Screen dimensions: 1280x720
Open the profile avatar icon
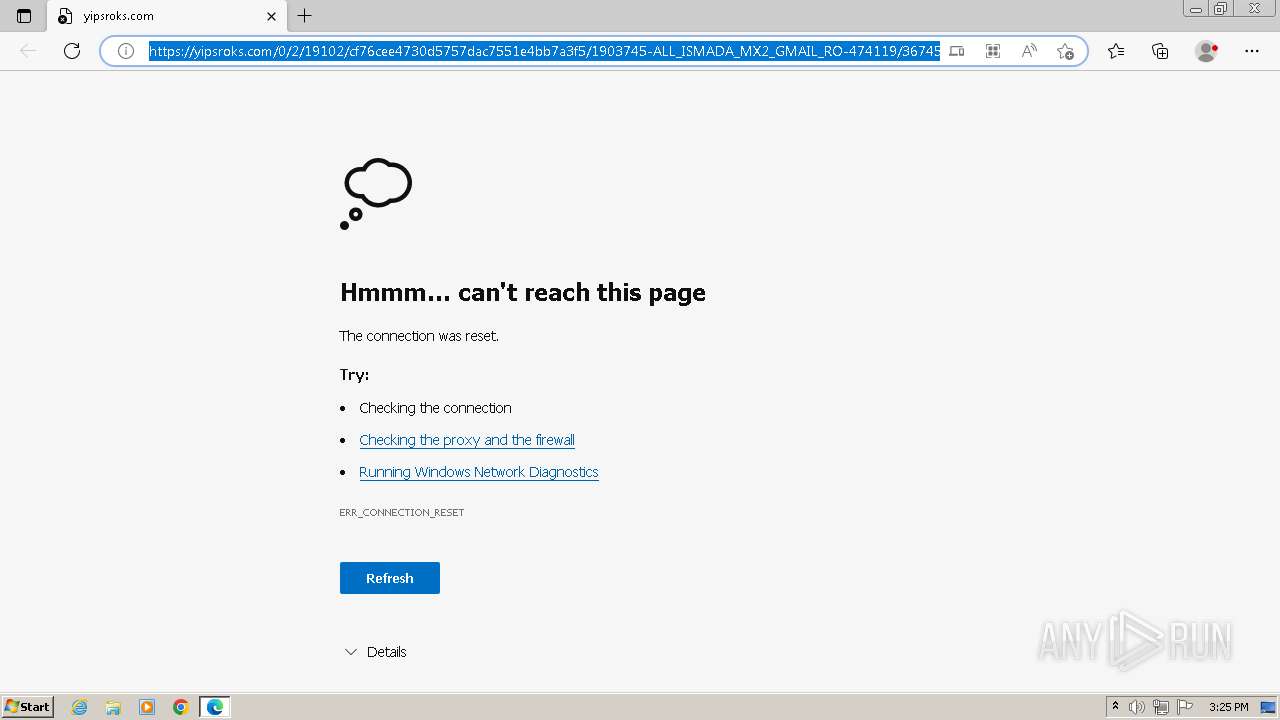click(1206, 51)
